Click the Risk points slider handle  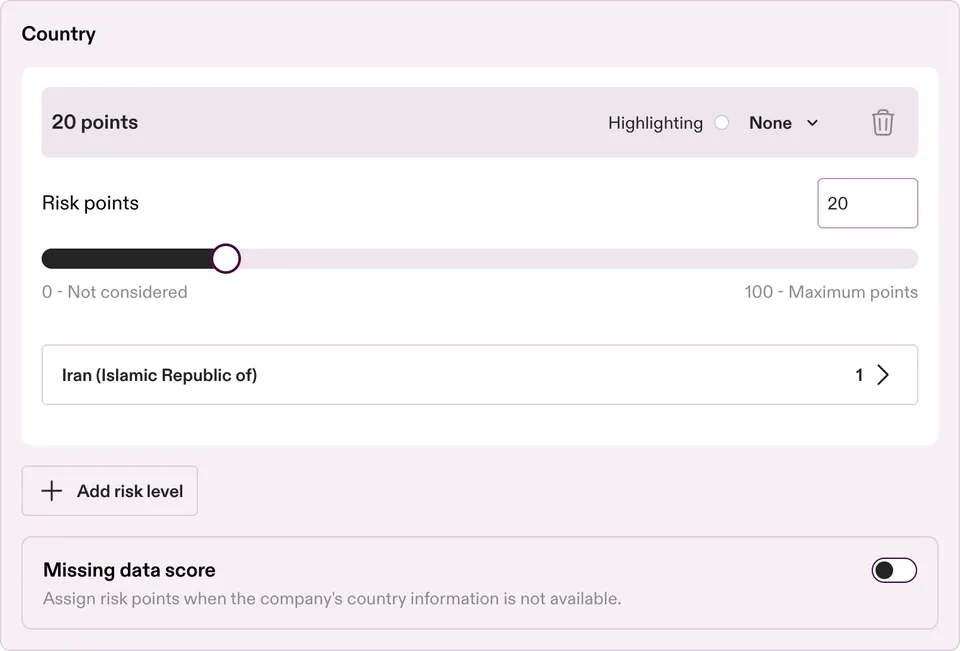pyautogui.click(x=226, y=258)
